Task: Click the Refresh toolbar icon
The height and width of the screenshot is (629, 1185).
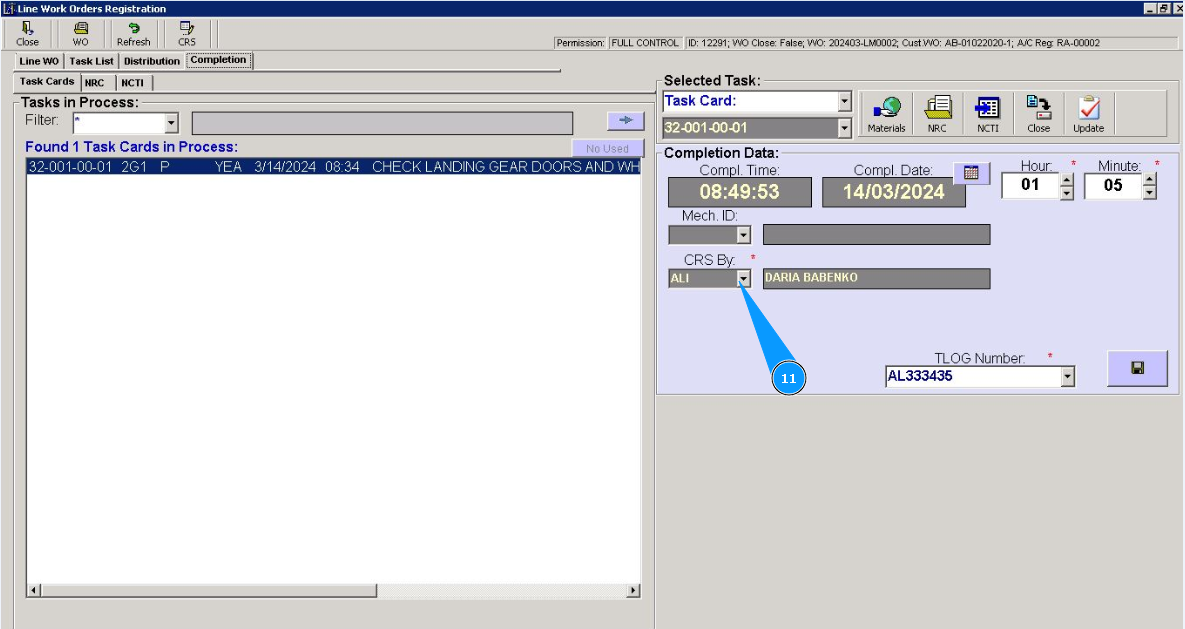Action: pos(133,34)
